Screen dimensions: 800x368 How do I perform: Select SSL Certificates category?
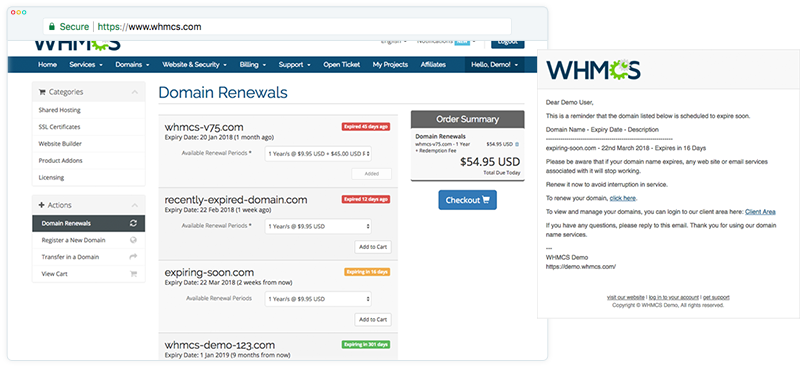click(89, 127)
